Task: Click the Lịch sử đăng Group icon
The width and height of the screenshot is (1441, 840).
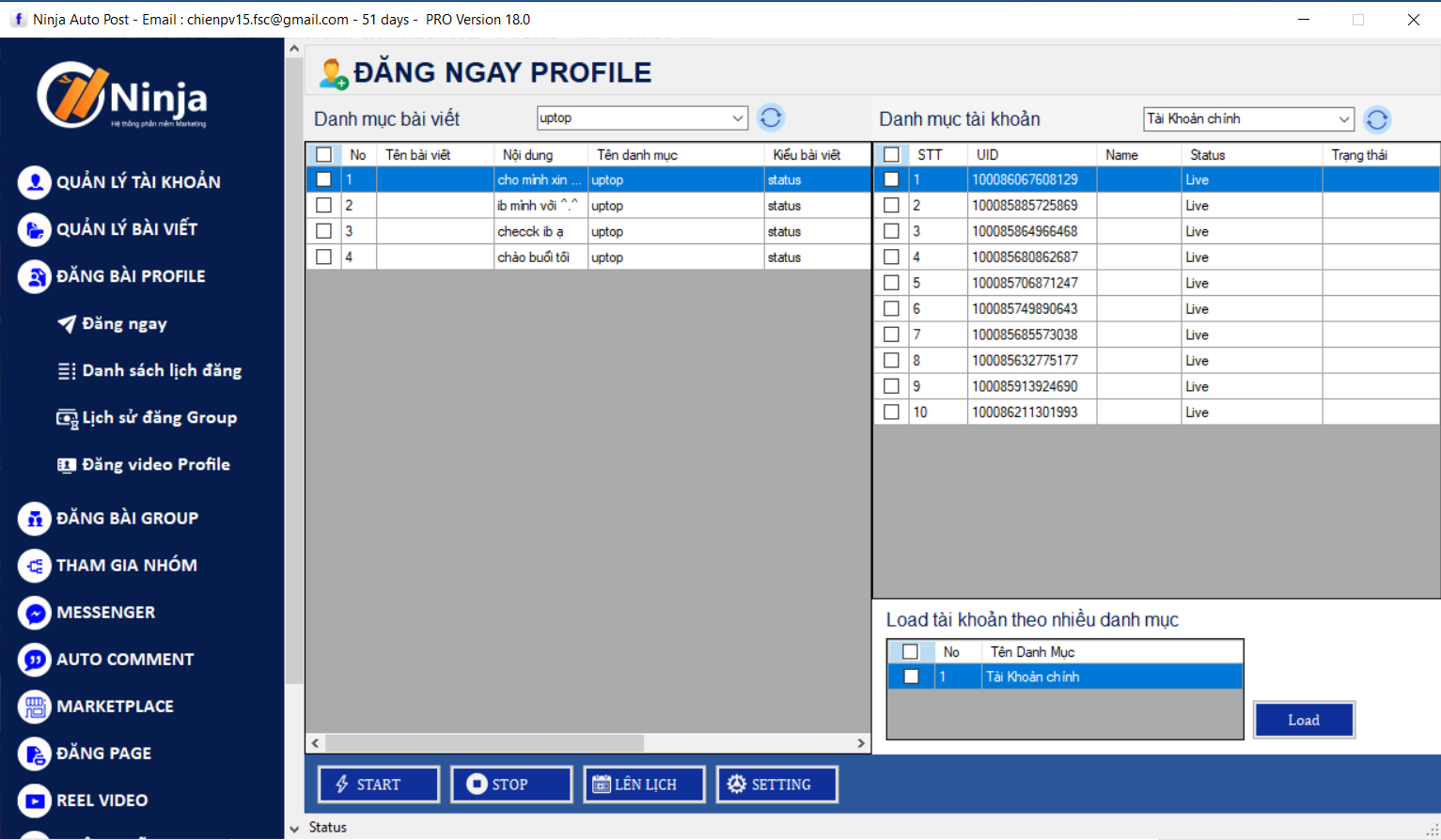Action: (67, 418)
